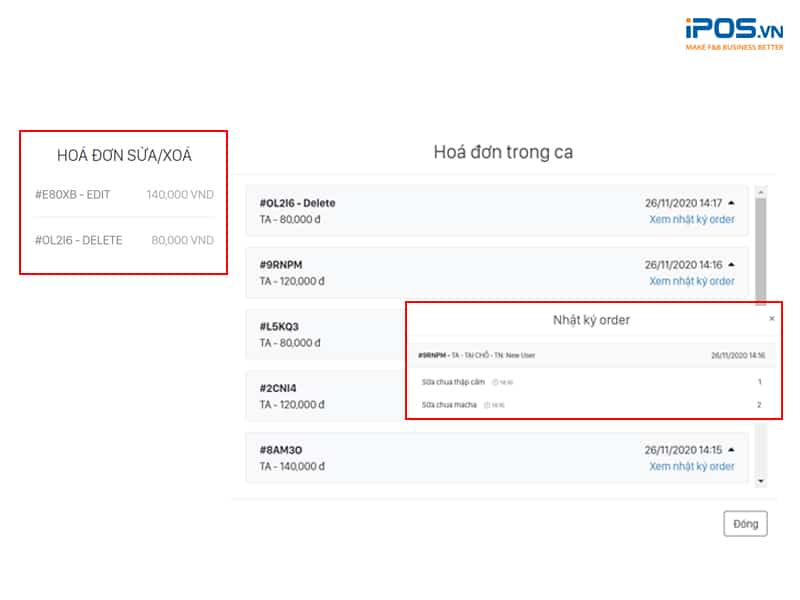Close the Nhật ký order popup
This screenshot has height=600, width=800.
[x=771, y=319]
